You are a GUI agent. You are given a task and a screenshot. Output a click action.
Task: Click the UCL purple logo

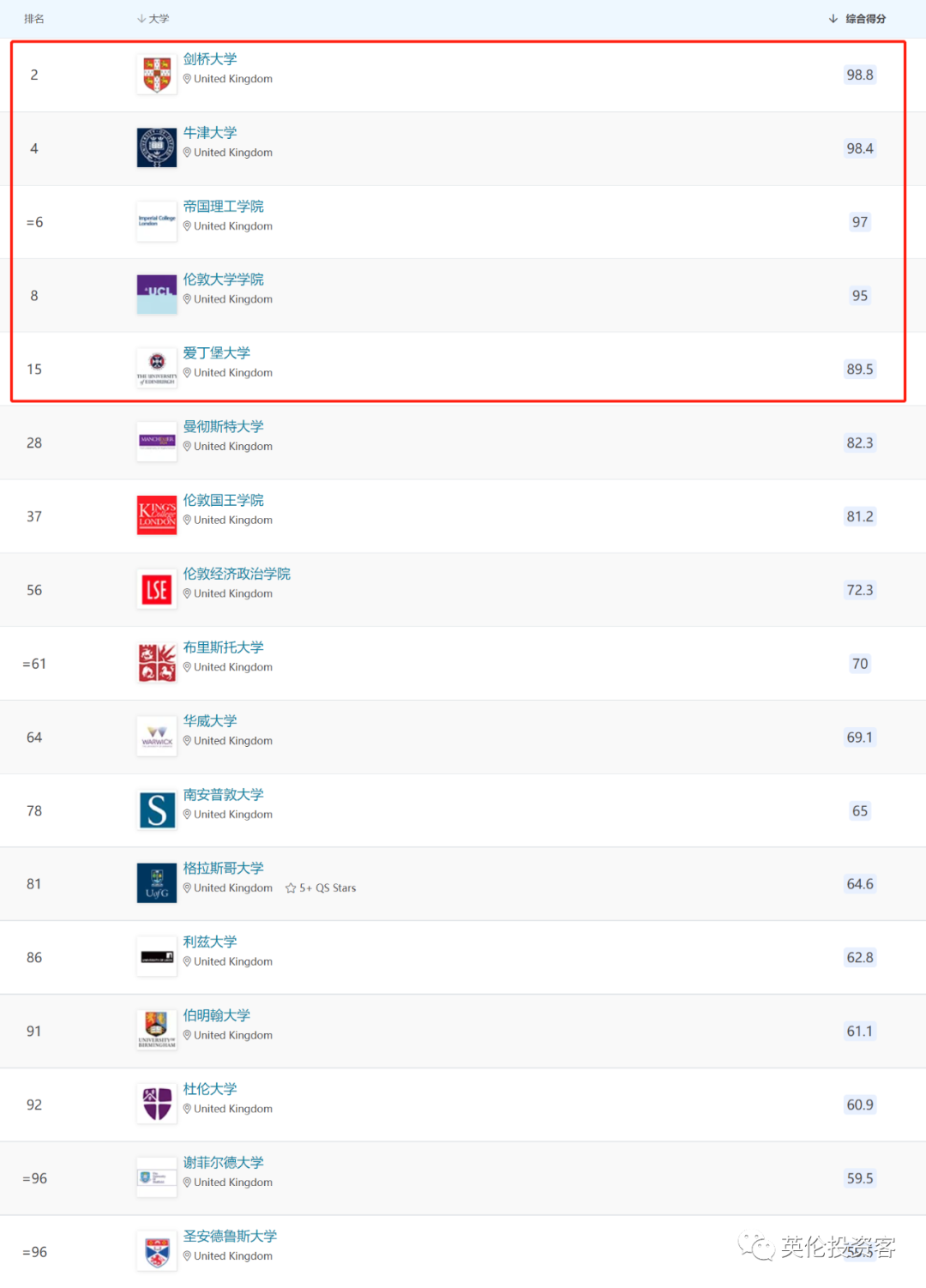(157, 295)
